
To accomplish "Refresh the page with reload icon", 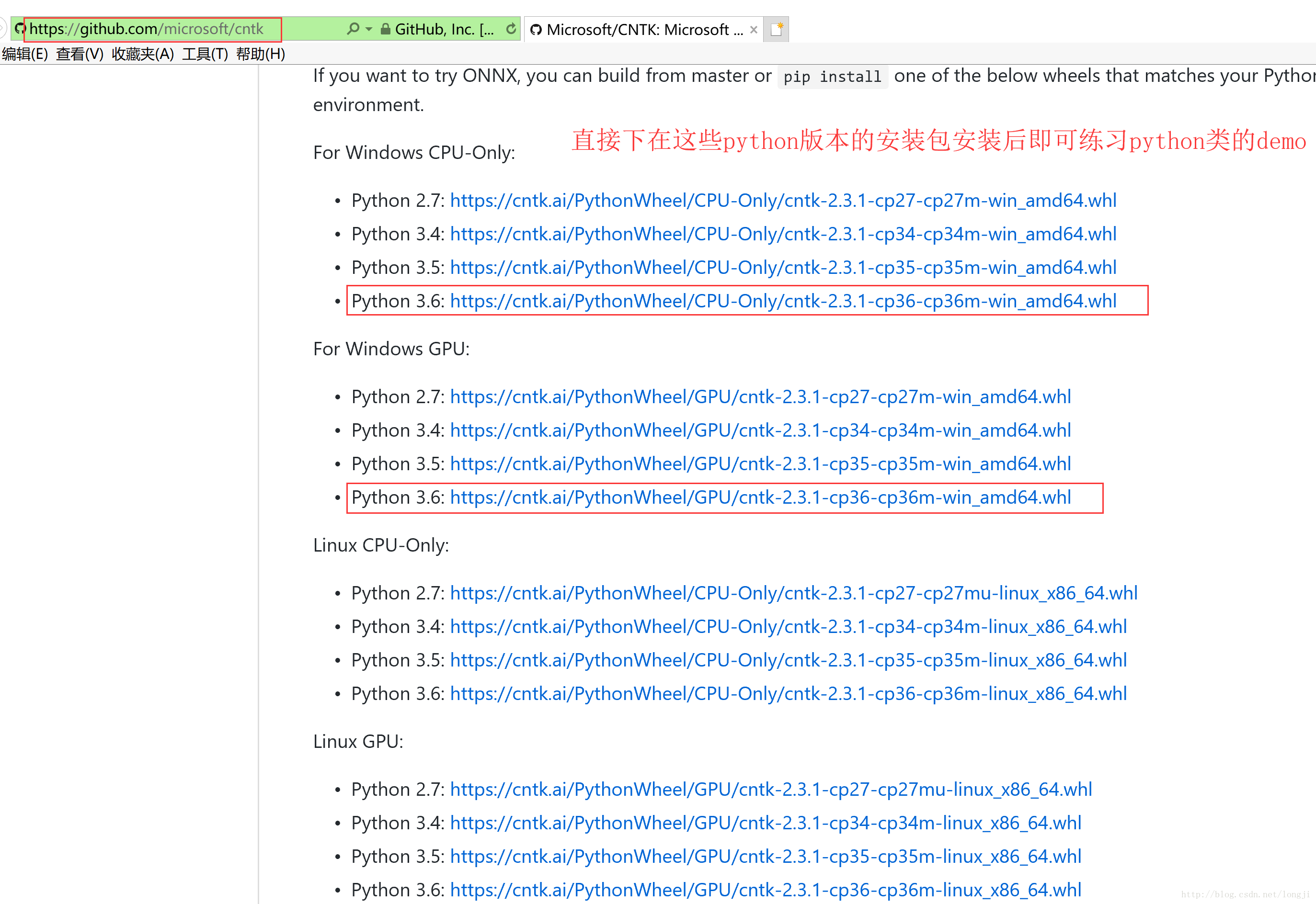I will [511, 28].
